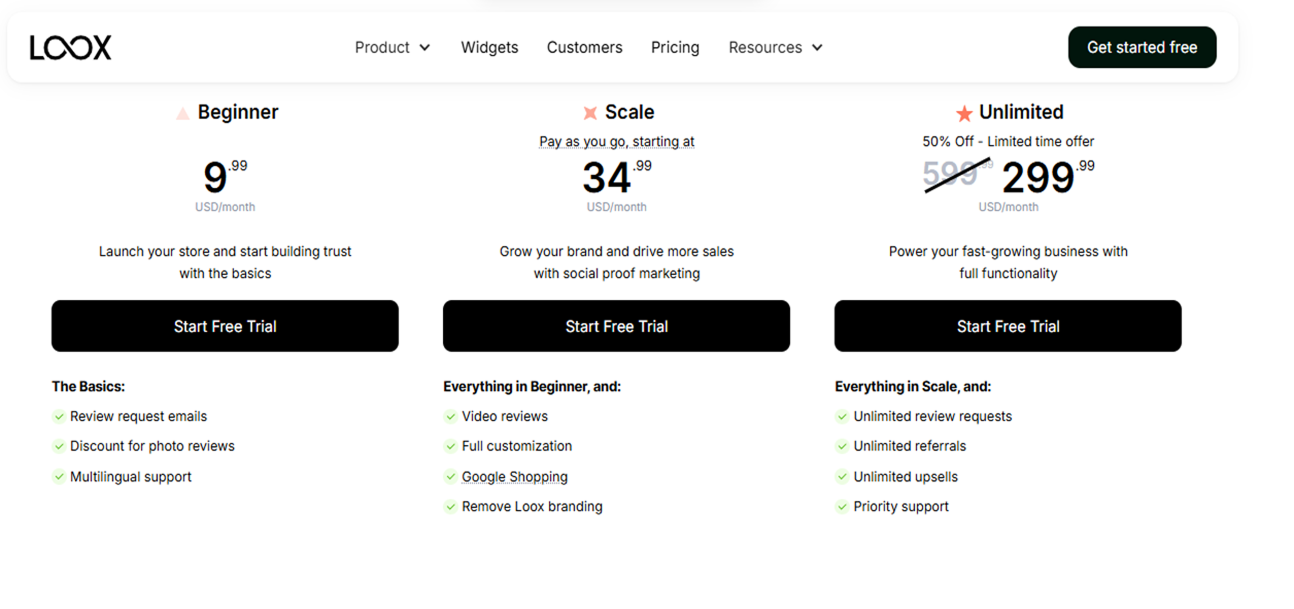1294x609 pixels.
Task: Click the Google Shopping feature link
Action: click(514, 477)
